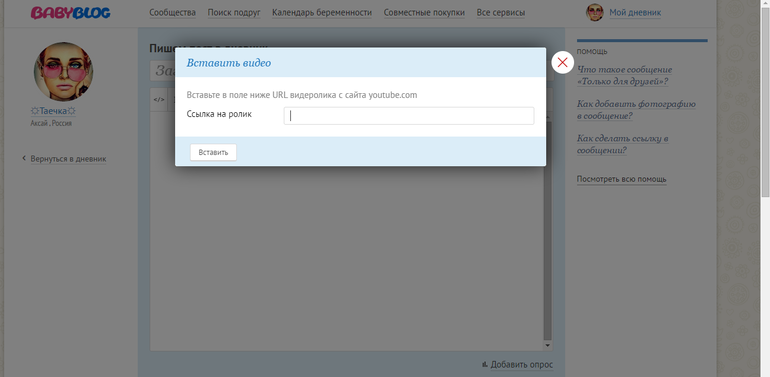Open help Как добавить фотографию в сообщение

pos(636,110)
